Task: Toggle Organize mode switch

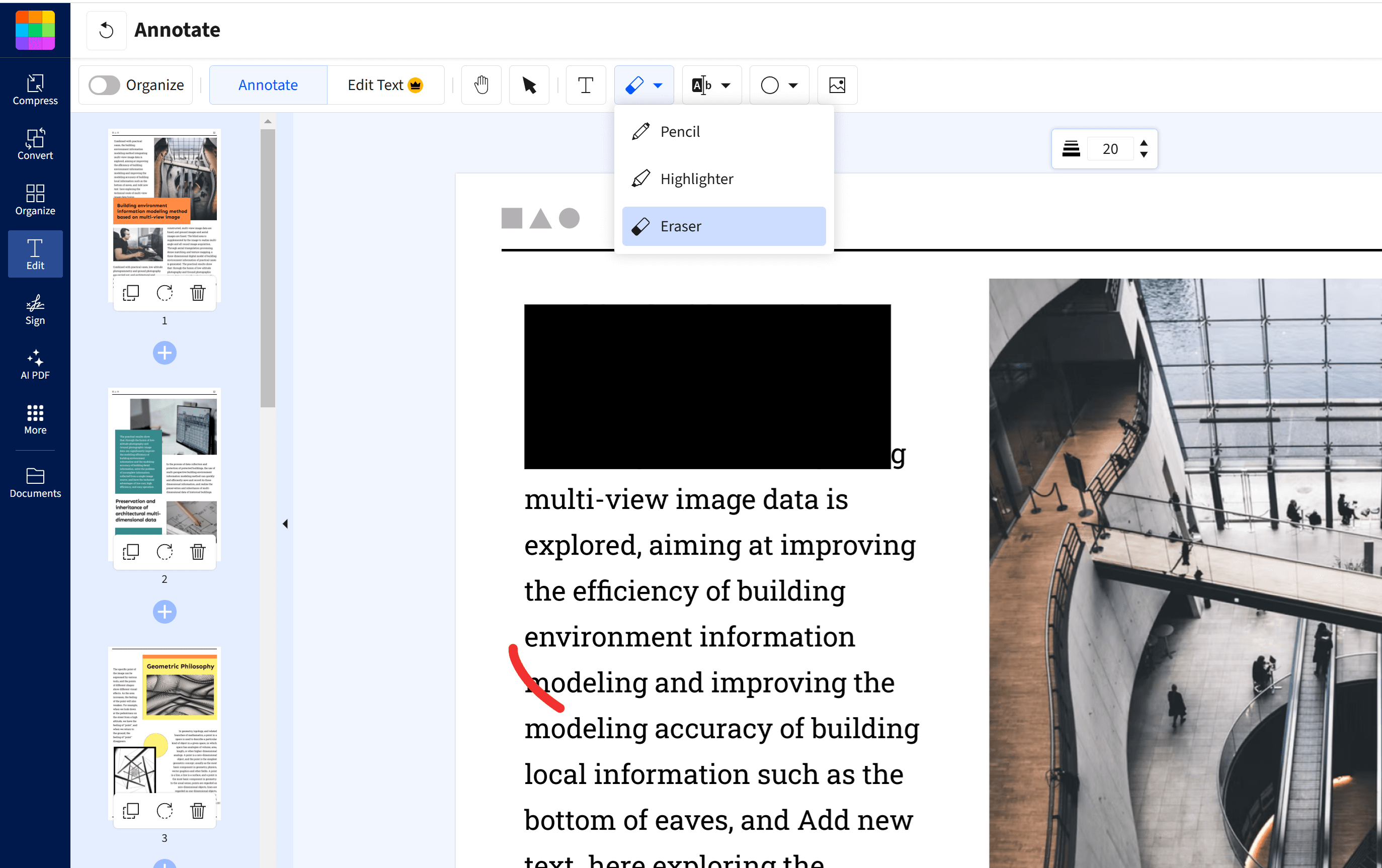Action: 104,85
